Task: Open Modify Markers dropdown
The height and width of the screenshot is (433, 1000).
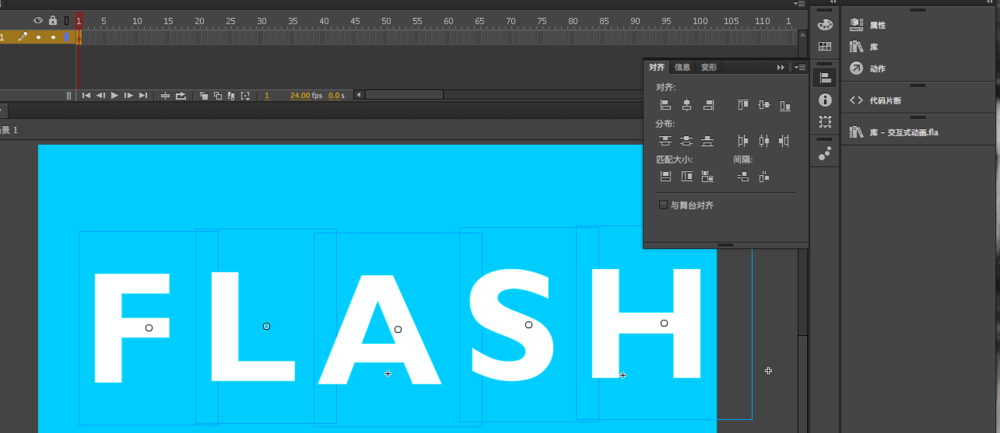Action: [x=246, y=96]
